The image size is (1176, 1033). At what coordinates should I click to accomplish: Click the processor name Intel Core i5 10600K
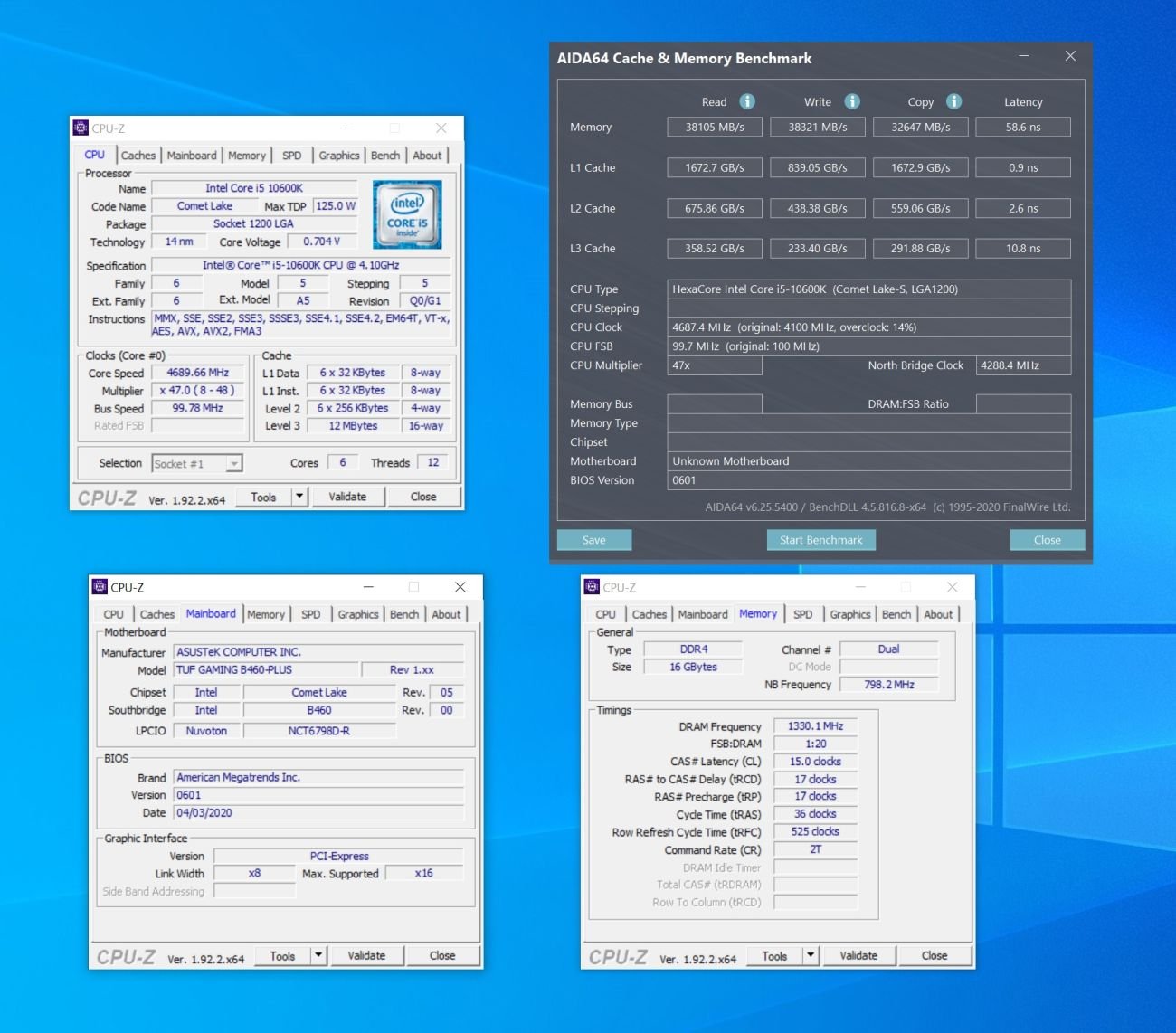(254, 188)
